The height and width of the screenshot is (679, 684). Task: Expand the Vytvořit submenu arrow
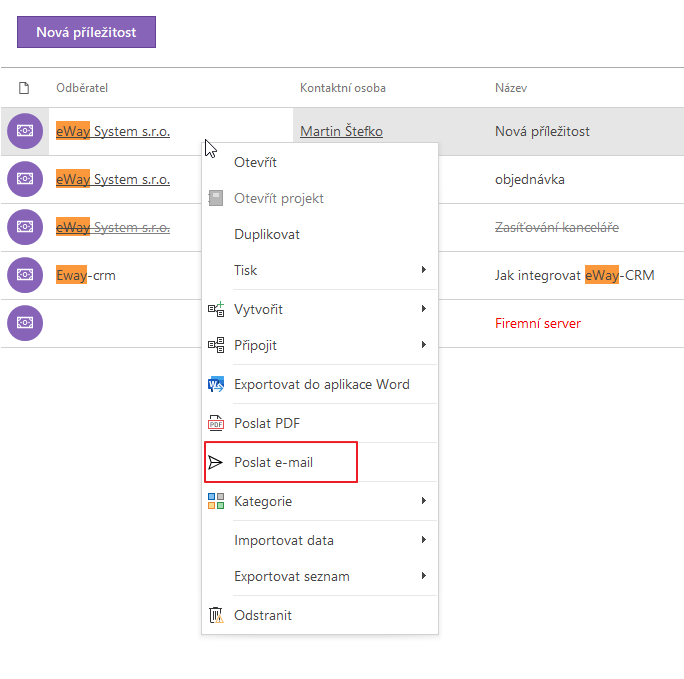[x=424, y=309]
